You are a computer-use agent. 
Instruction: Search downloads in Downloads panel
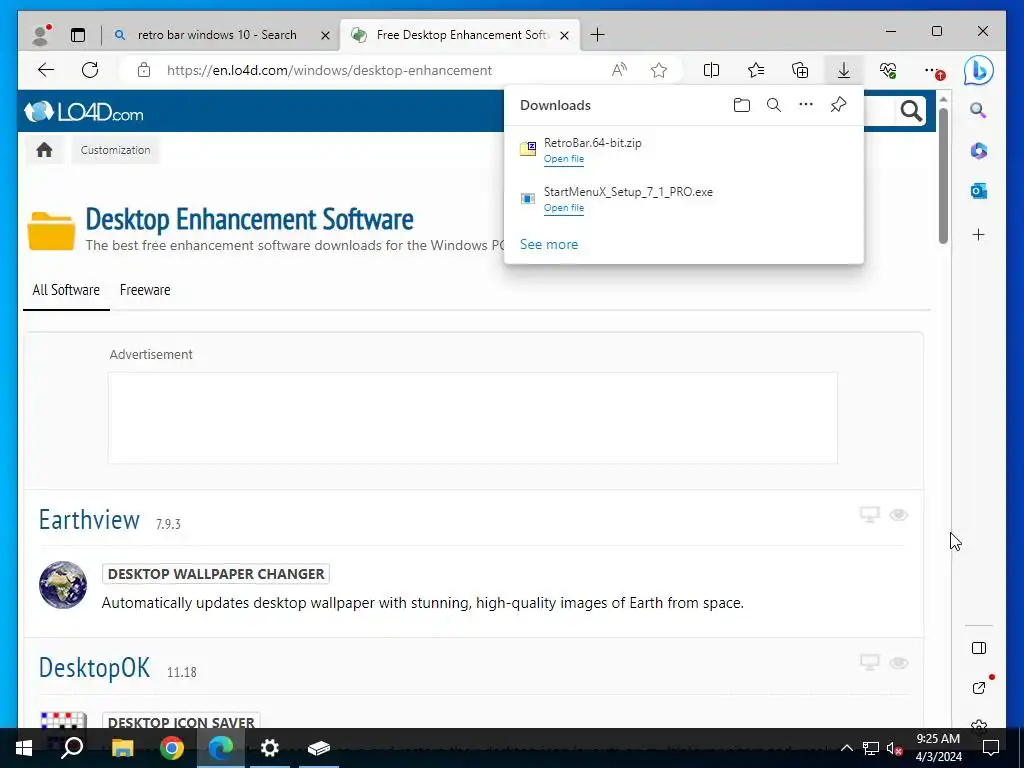[774, 105]
